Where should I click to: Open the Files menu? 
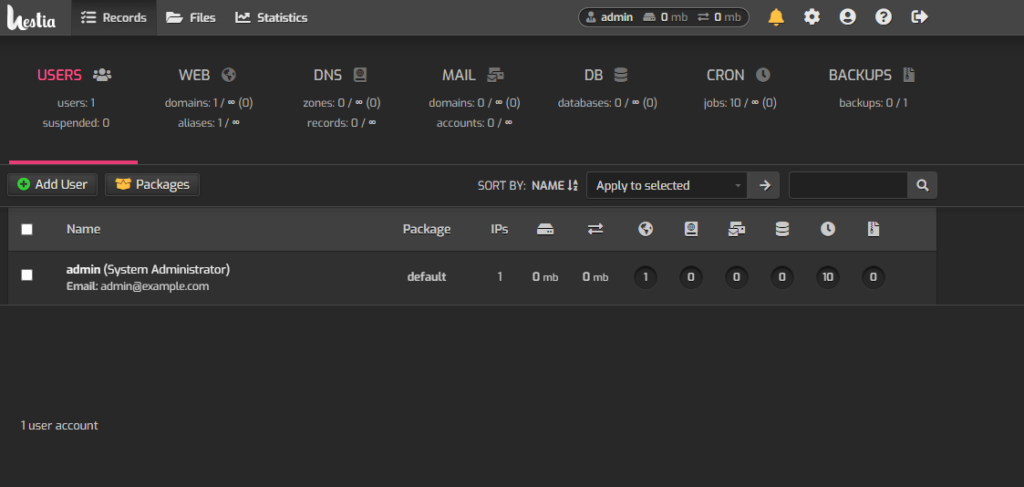(190, 17)
